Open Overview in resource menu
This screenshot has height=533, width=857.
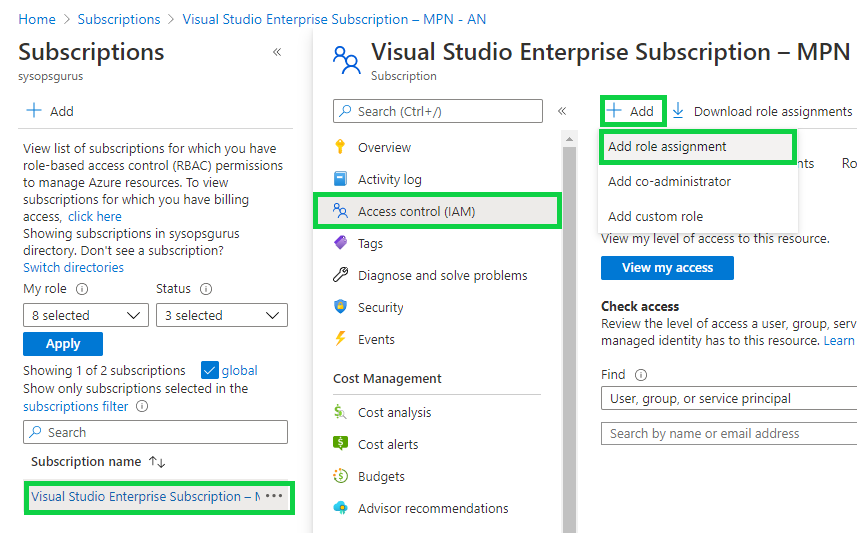click(x=384, y=148)
